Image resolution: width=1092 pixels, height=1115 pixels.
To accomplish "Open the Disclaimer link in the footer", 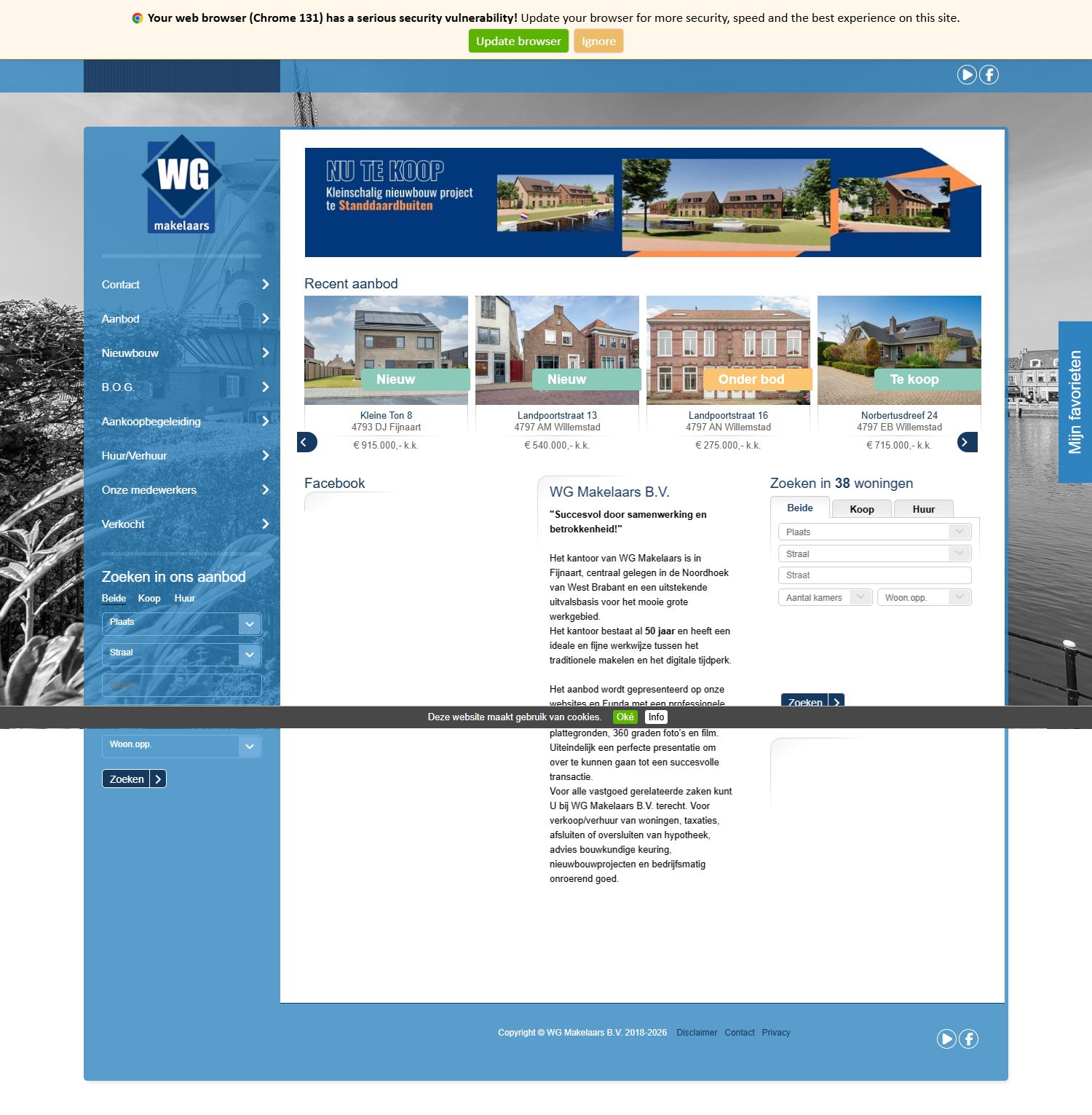I will click(x=697, y=1032).
